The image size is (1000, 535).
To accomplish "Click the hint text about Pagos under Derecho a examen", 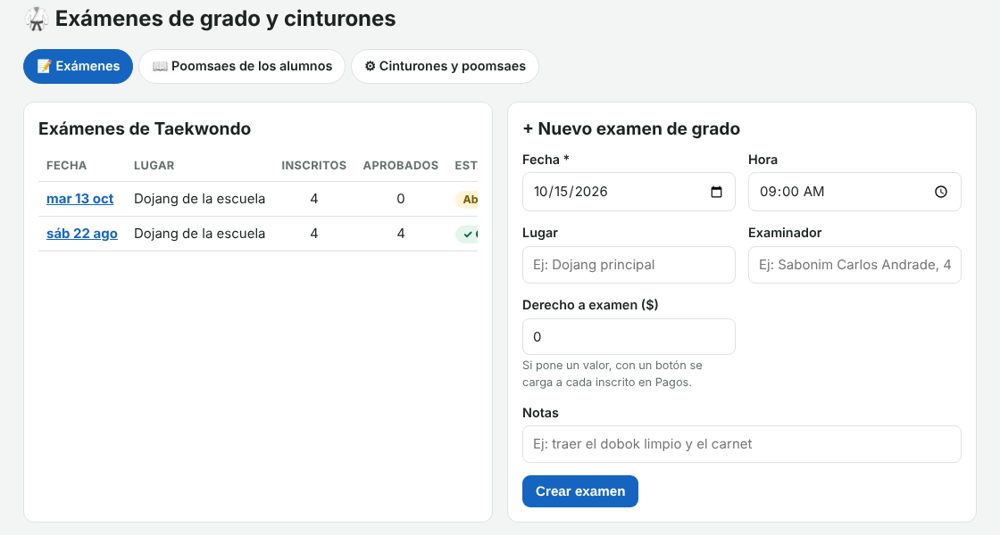I will tap(612, 374).
